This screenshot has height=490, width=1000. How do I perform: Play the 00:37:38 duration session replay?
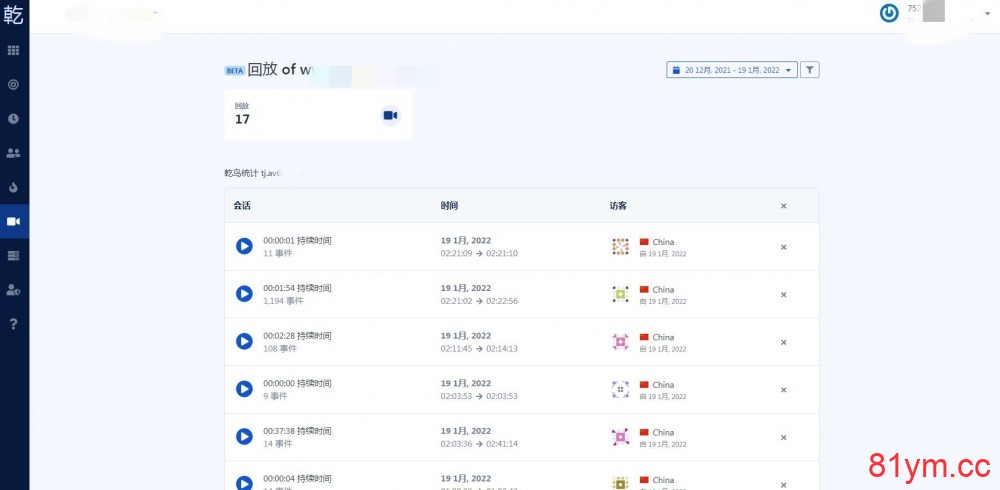pyautogui.click(x=244, y=437)
